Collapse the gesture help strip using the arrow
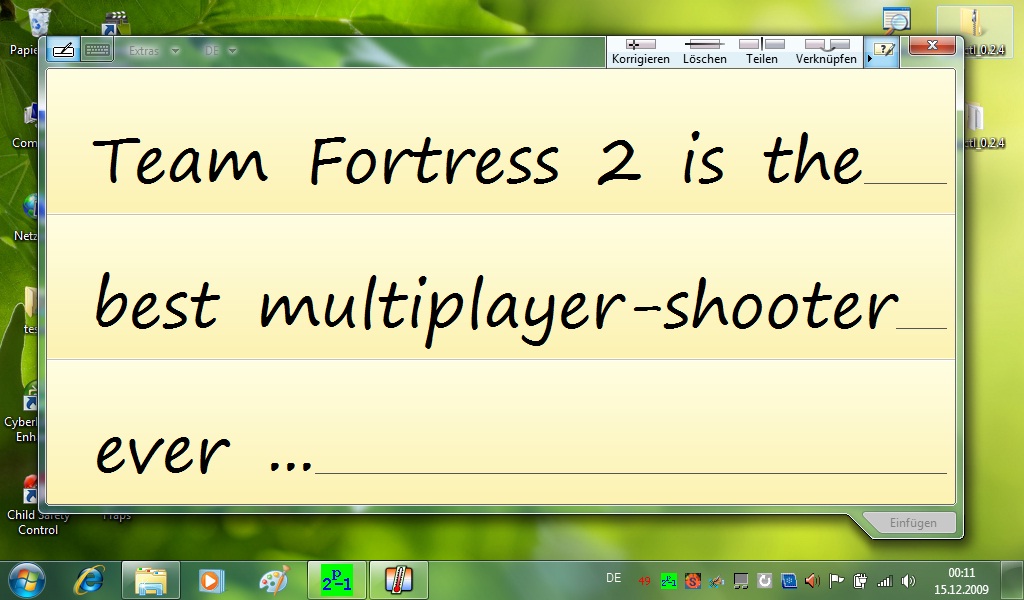1024x600 pixels. click(x=869, y=58)
